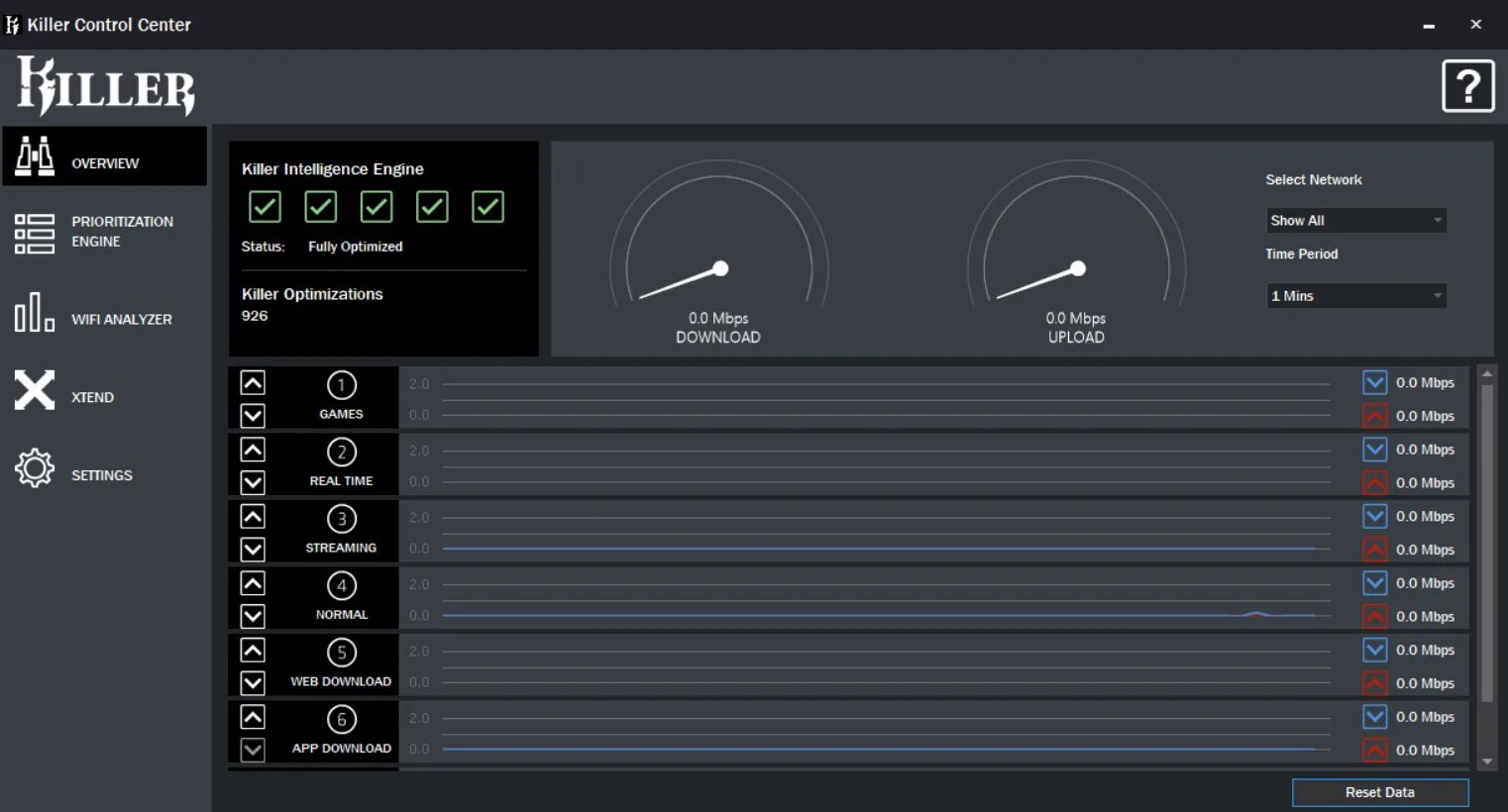Click the Overview binoculars icon
The width and height of the screenshot is (1508, 812).
tap(35, 156)
